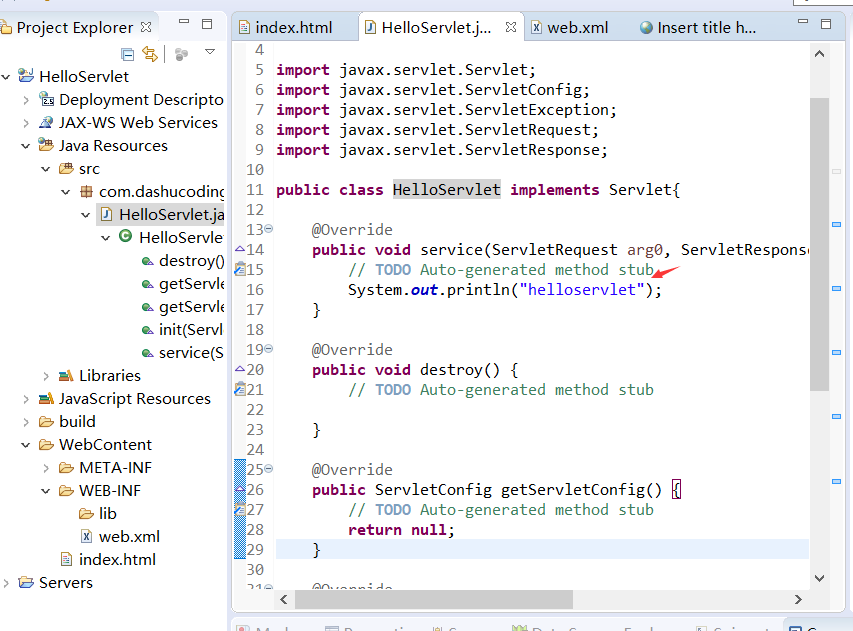Select Java Resources icon

click(x=46, y=145)
